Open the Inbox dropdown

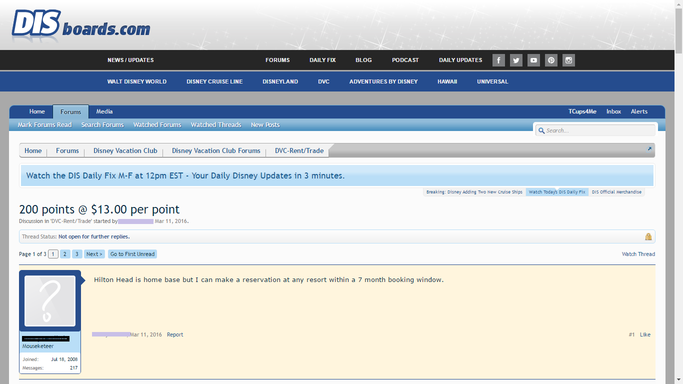[x=613, y=111]
